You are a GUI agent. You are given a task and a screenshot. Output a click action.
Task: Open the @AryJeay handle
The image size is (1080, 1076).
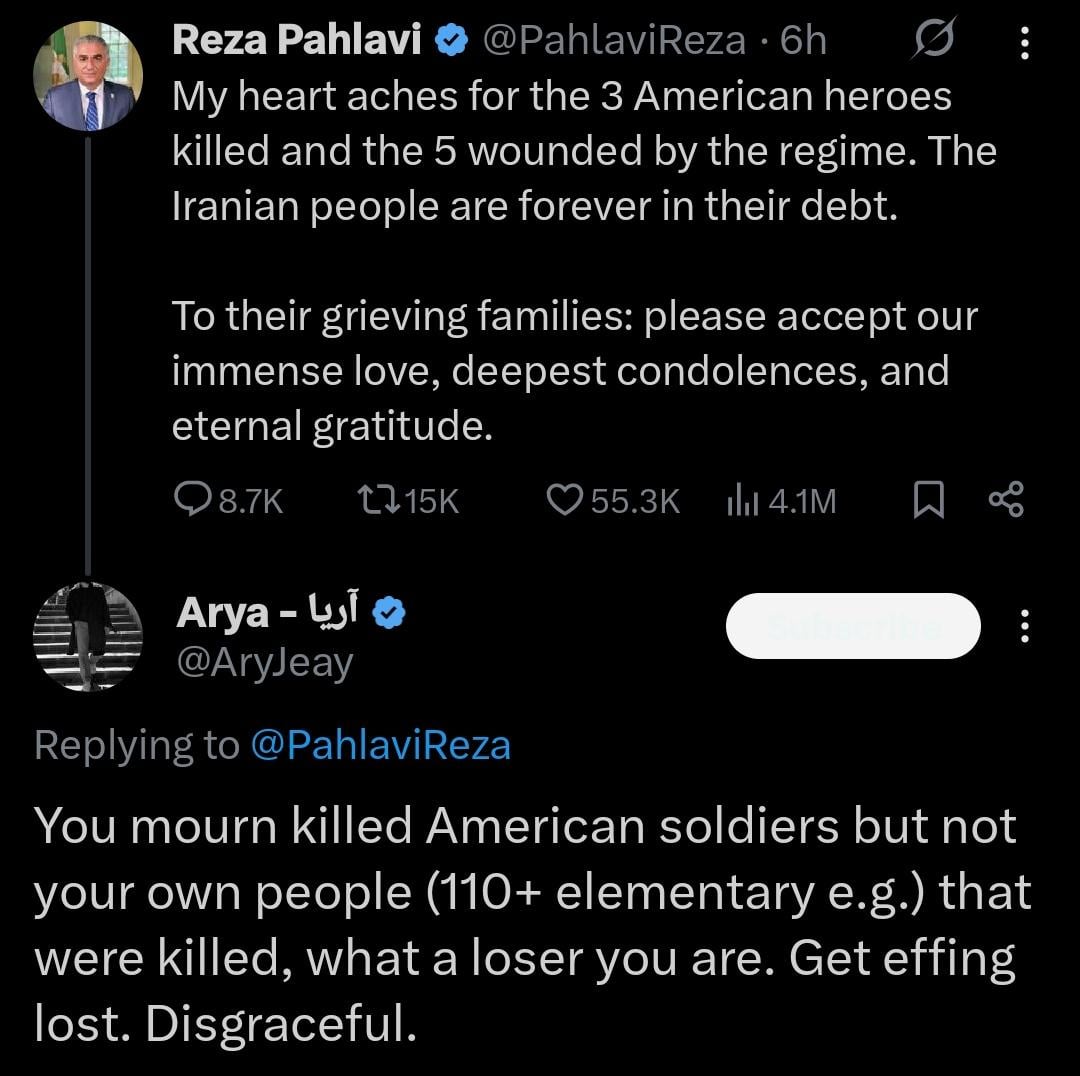coord(264,662)
